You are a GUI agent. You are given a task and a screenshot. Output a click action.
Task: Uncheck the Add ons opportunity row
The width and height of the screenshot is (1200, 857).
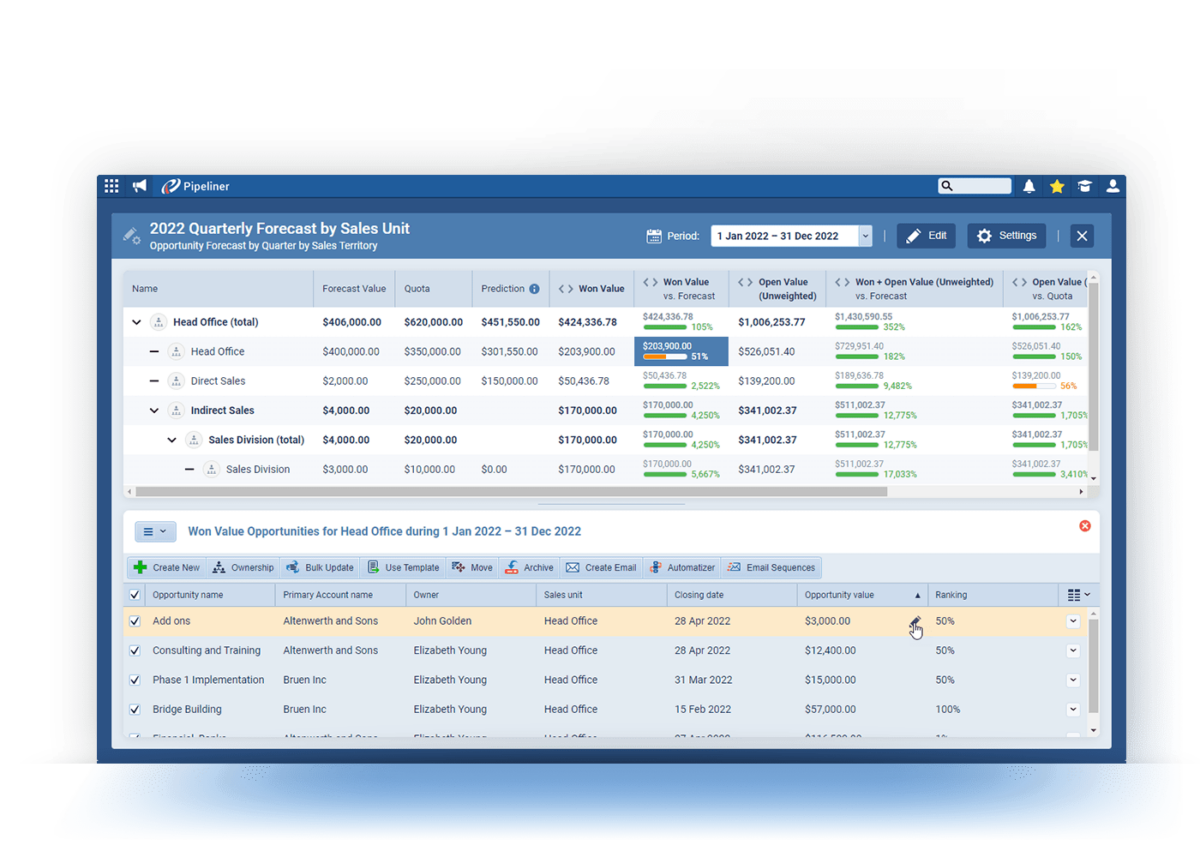(134, 621)
